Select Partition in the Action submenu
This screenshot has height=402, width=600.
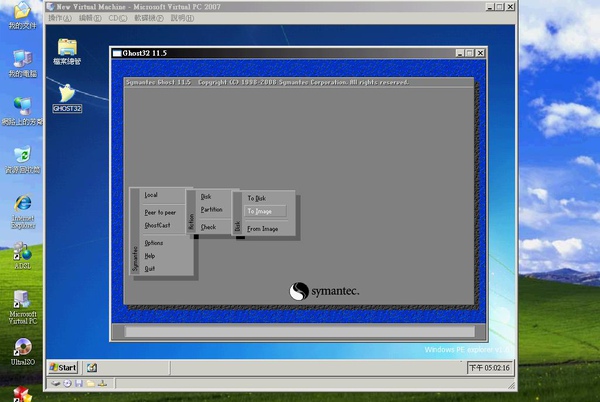[x=212, y=210]
